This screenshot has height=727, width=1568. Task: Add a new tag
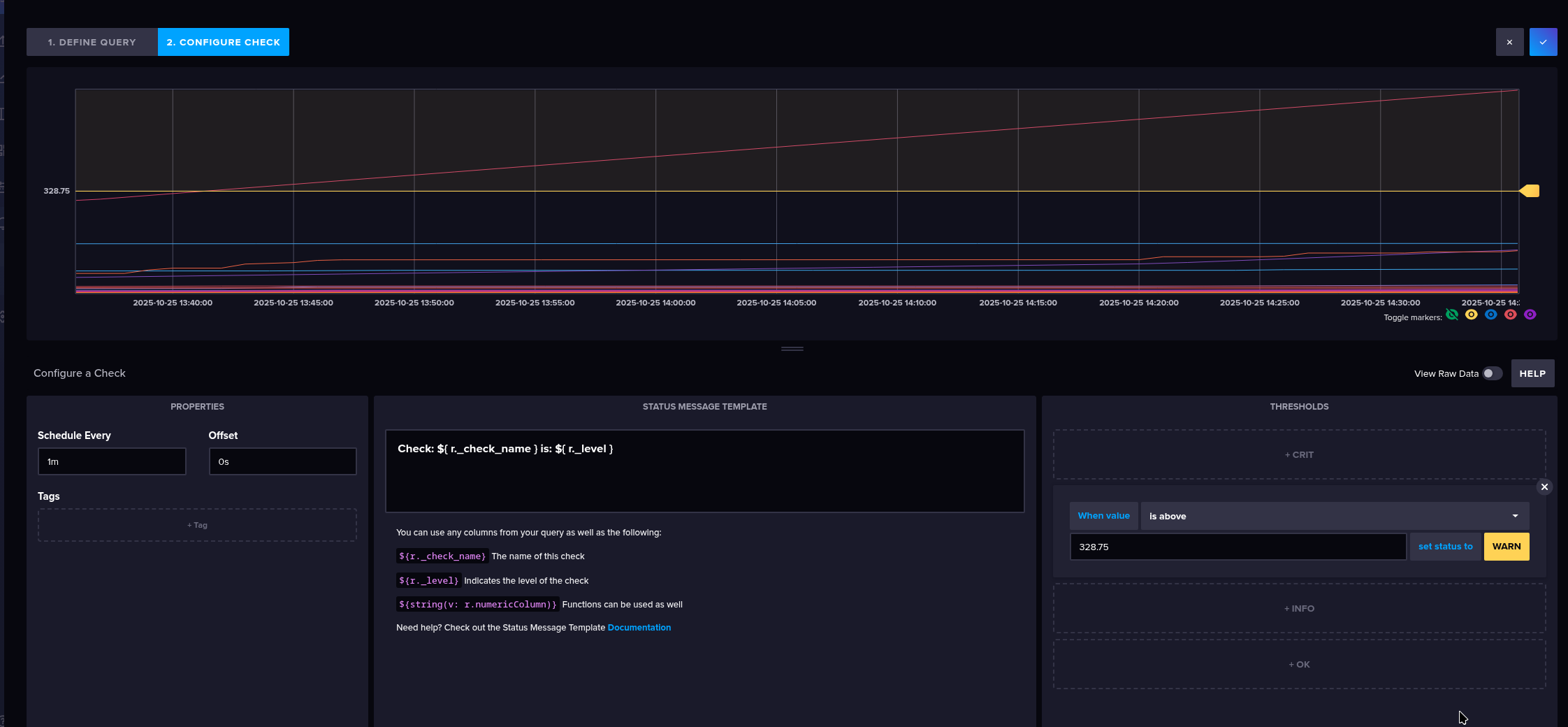[197, 525]
